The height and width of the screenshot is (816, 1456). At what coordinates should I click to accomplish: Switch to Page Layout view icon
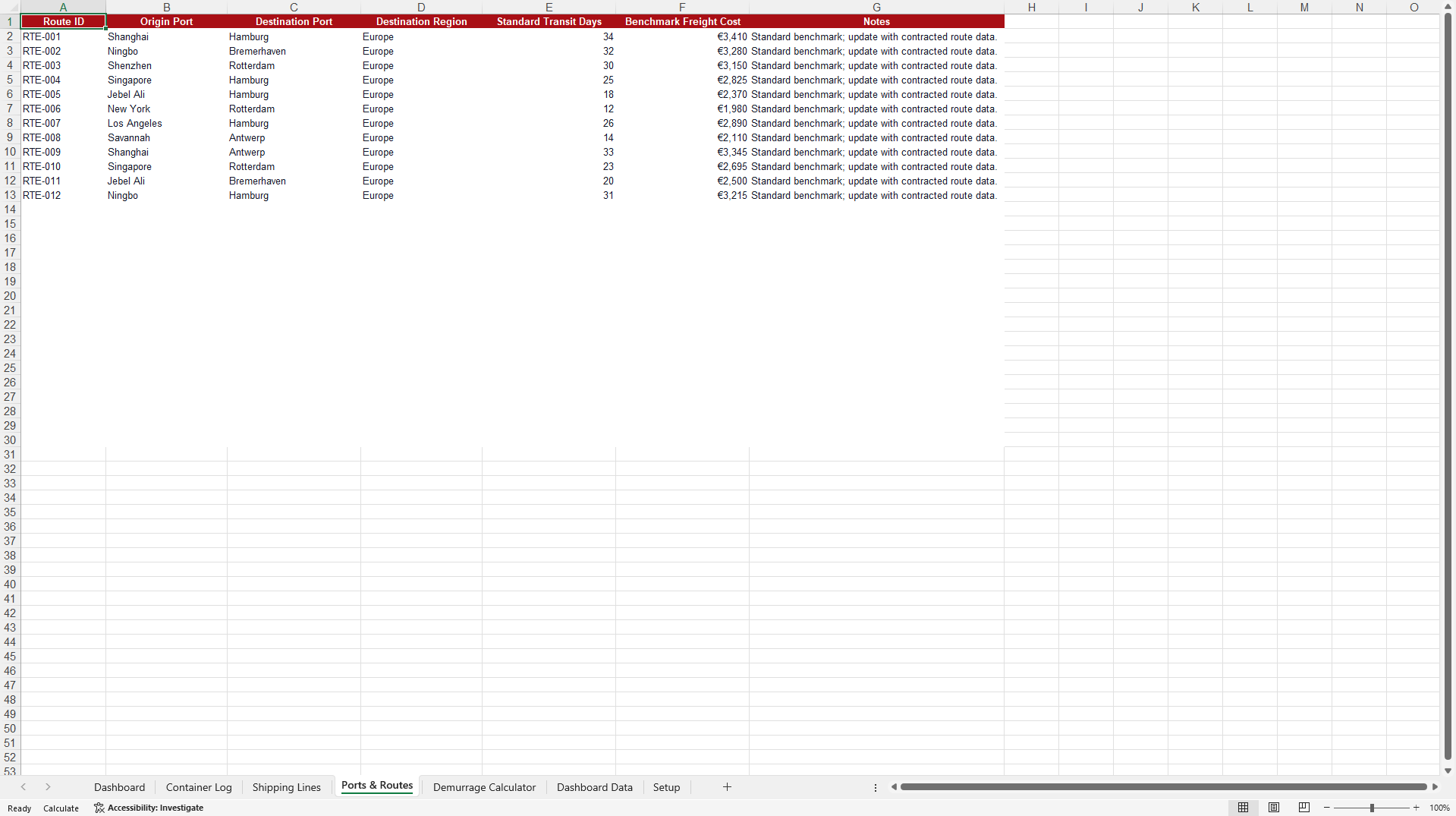(1274, 808)
